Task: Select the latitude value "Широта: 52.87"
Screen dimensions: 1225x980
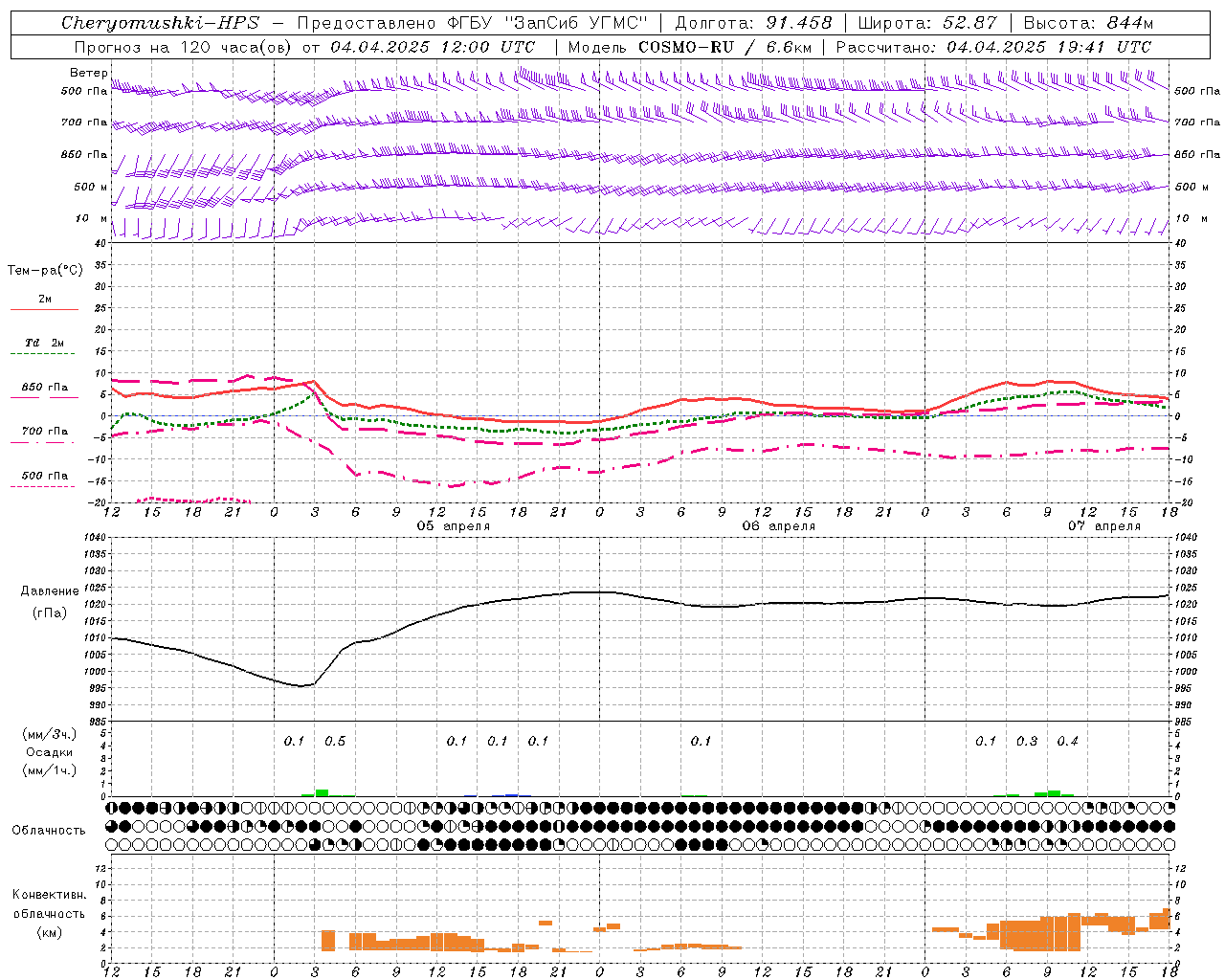Action: pyautogui.click(x=927, y=23)
